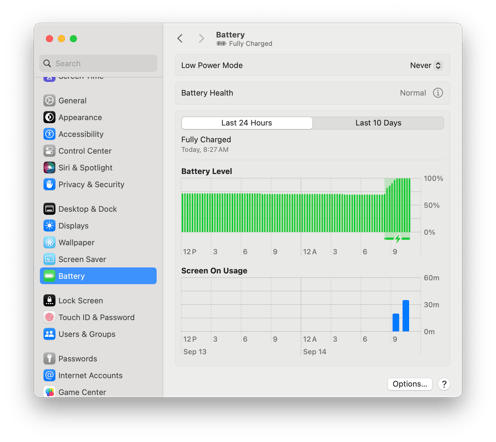Go forward with the right chevron
The image size is (496, 442).
point(201,38)
